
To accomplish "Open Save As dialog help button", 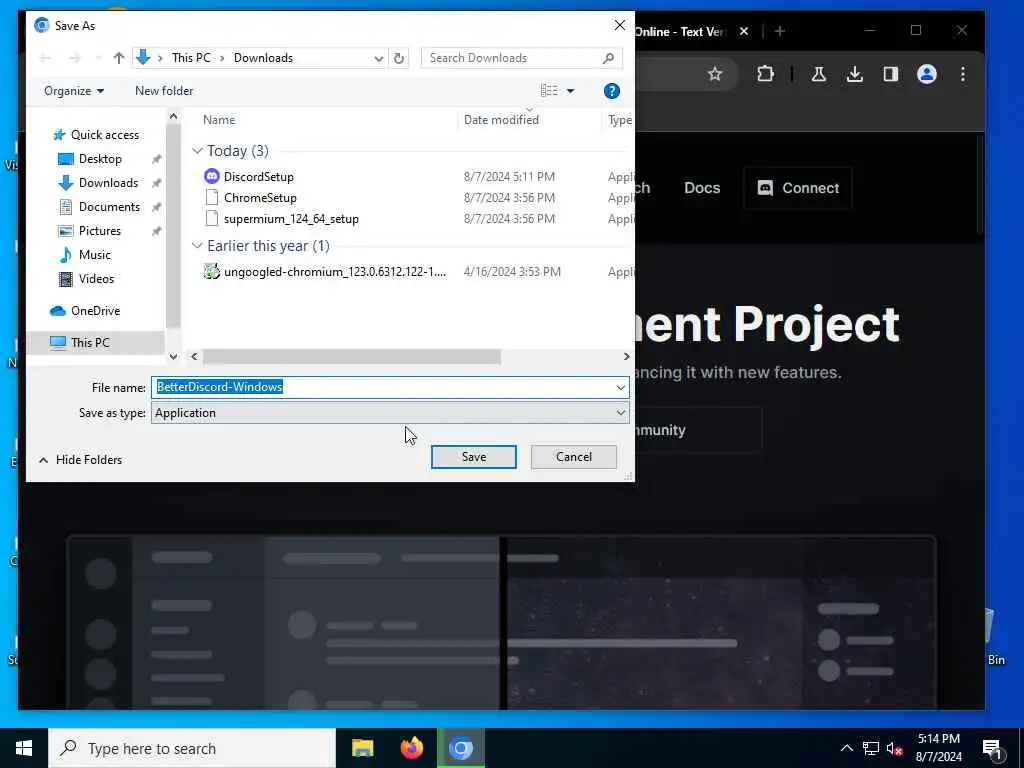I will [611, 91].
